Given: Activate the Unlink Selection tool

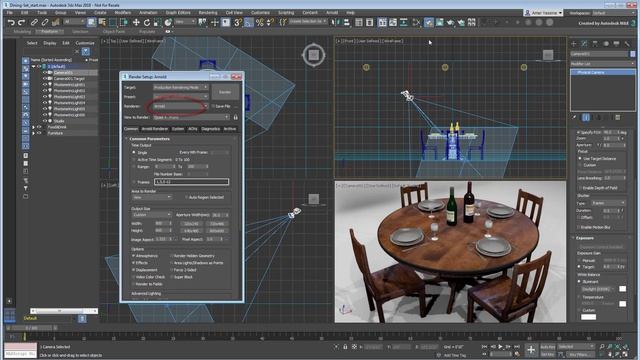Looking at the screenshot, I should 44,22.
